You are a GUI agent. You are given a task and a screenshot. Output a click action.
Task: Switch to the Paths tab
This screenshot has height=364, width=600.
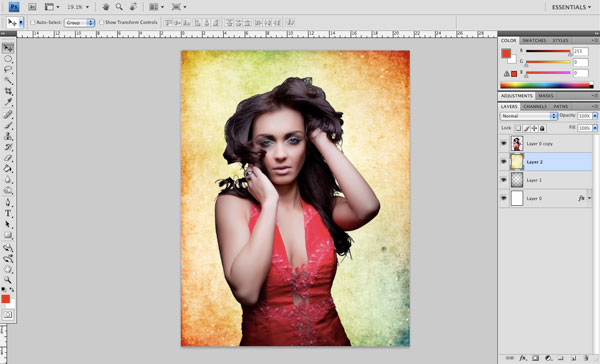click(x=561, y=106)
